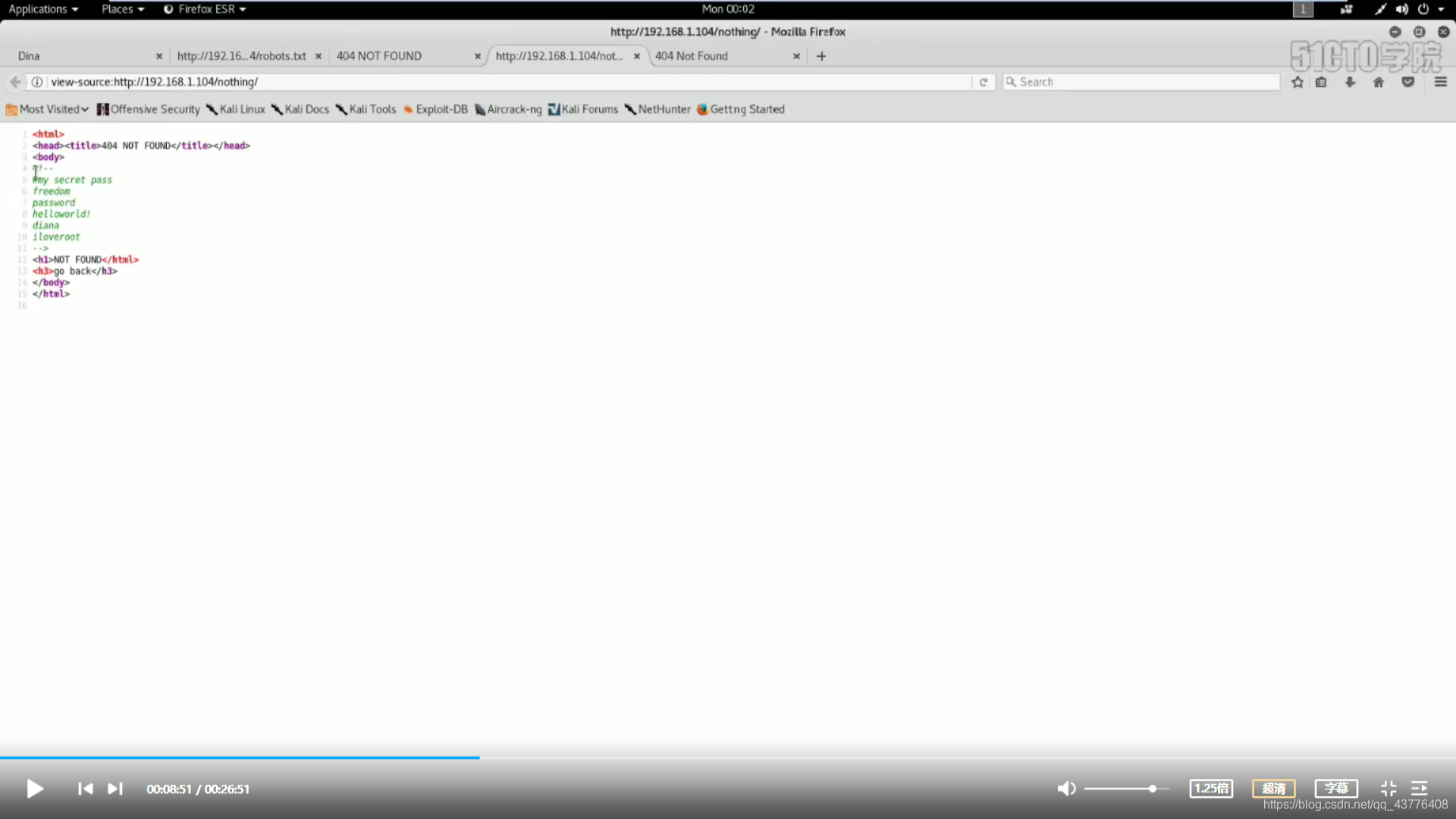Click the Firefox refresh/reload icon
1456x819 pixels.
pos(984,82)
